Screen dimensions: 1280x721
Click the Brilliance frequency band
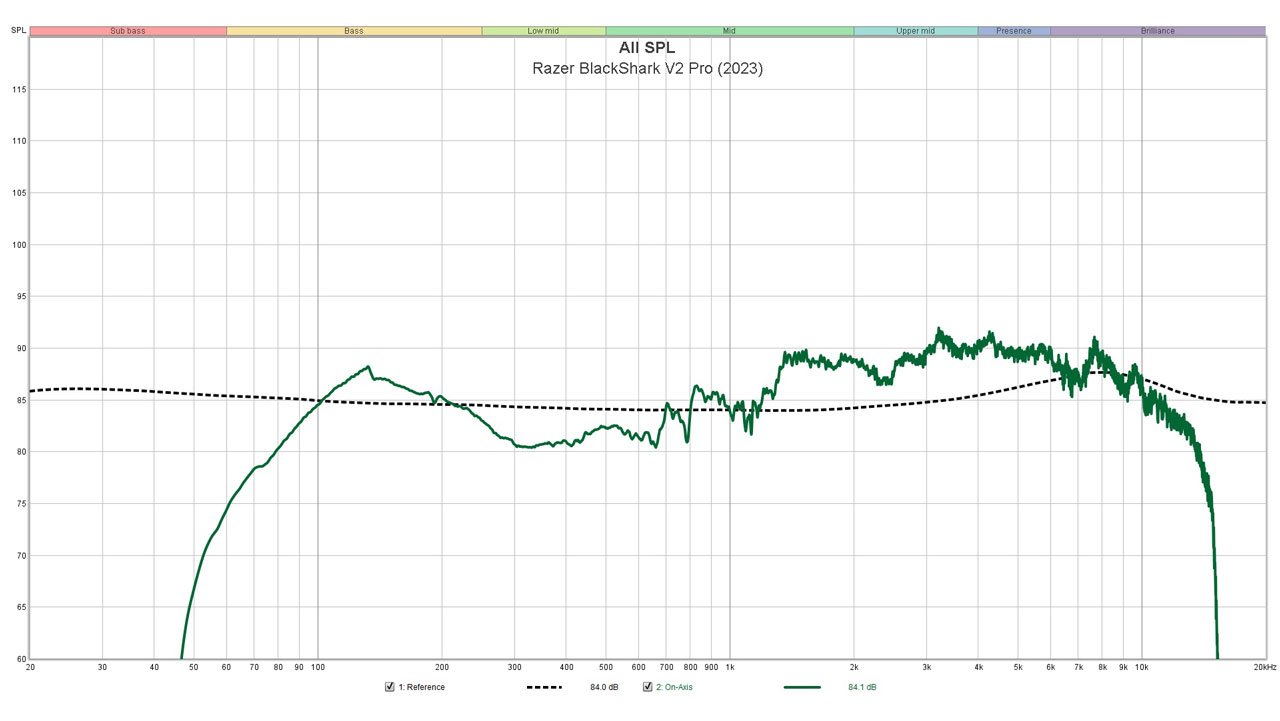pyautogui.click(x=1157, y=31)
